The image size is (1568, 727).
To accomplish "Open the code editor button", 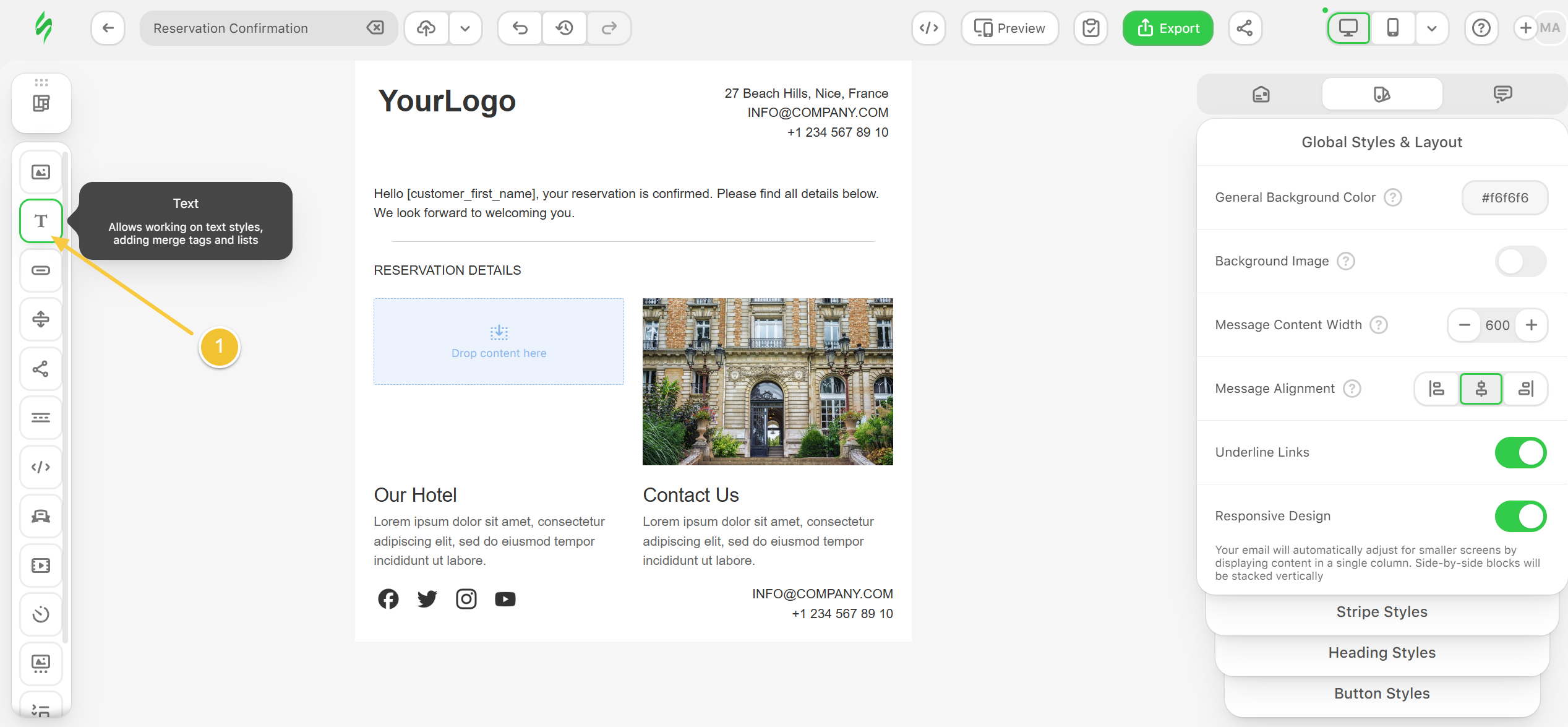I will [x=928, y=28].
